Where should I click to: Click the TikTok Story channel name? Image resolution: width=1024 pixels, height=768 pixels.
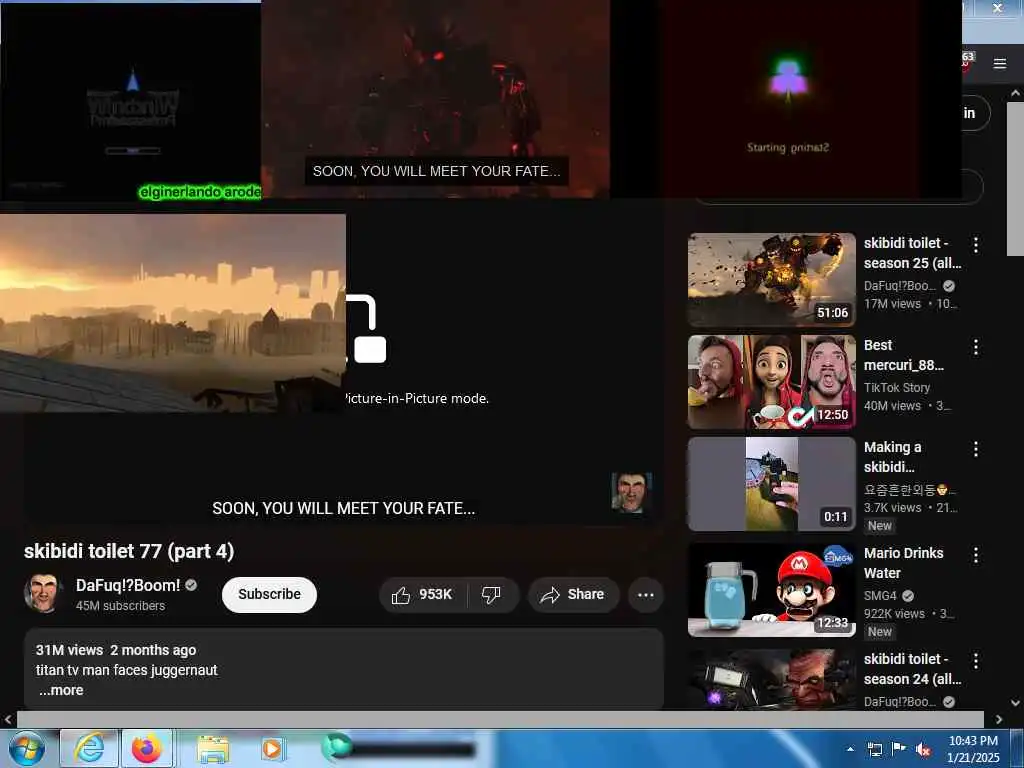(897, 387)
